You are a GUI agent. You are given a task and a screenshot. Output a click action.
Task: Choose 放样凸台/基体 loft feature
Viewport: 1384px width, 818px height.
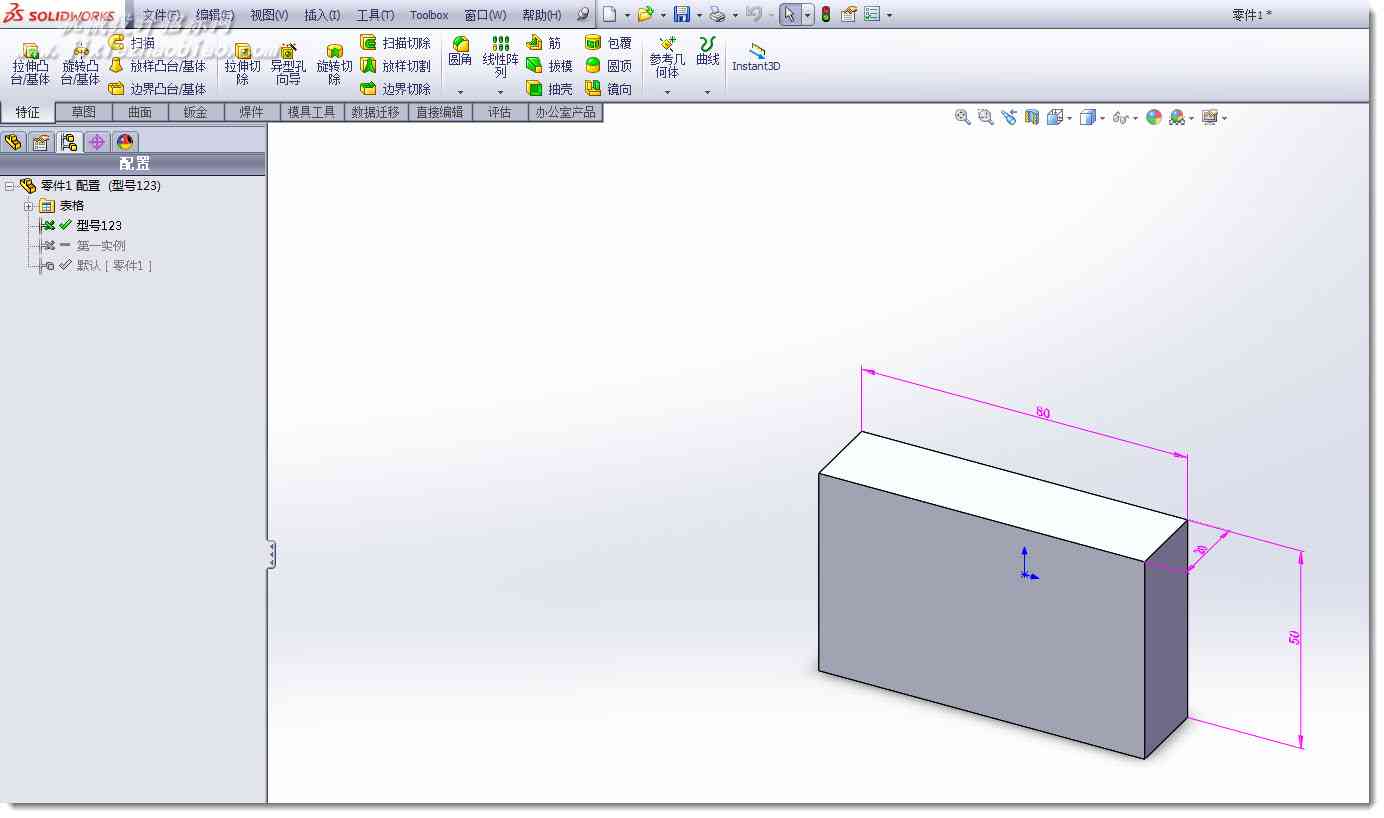157,66
